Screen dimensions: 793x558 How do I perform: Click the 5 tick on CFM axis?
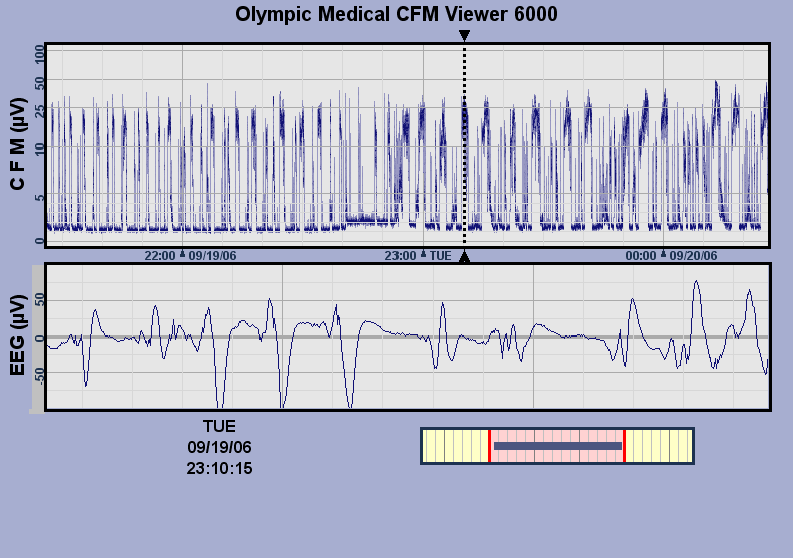click(x=39, y=198)
